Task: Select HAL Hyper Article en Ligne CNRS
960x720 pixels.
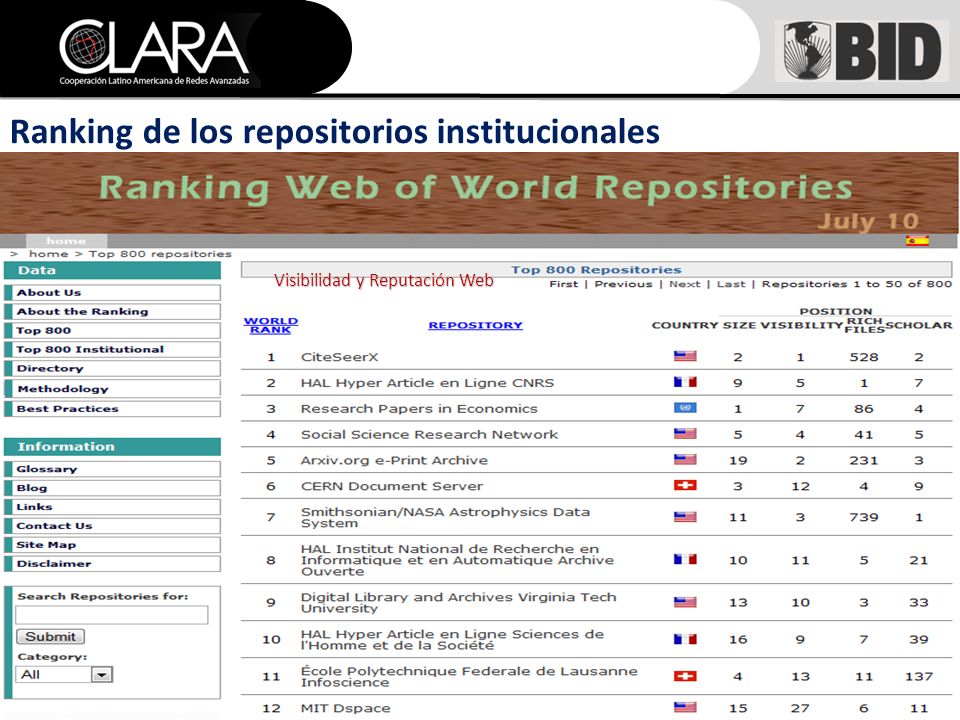Action: (427, 383)
